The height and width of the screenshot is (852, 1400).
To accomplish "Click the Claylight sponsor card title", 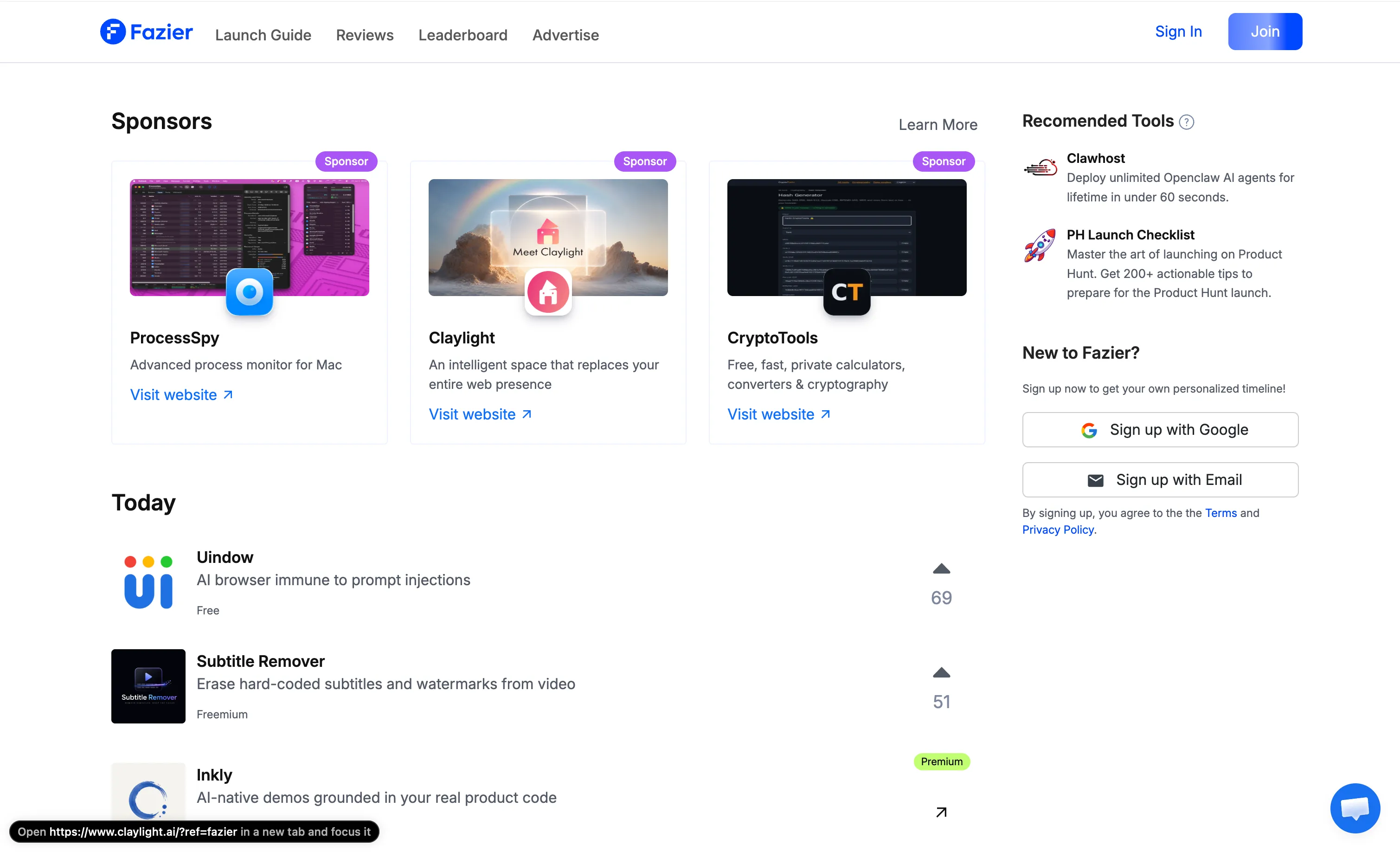I will (462, 338).
